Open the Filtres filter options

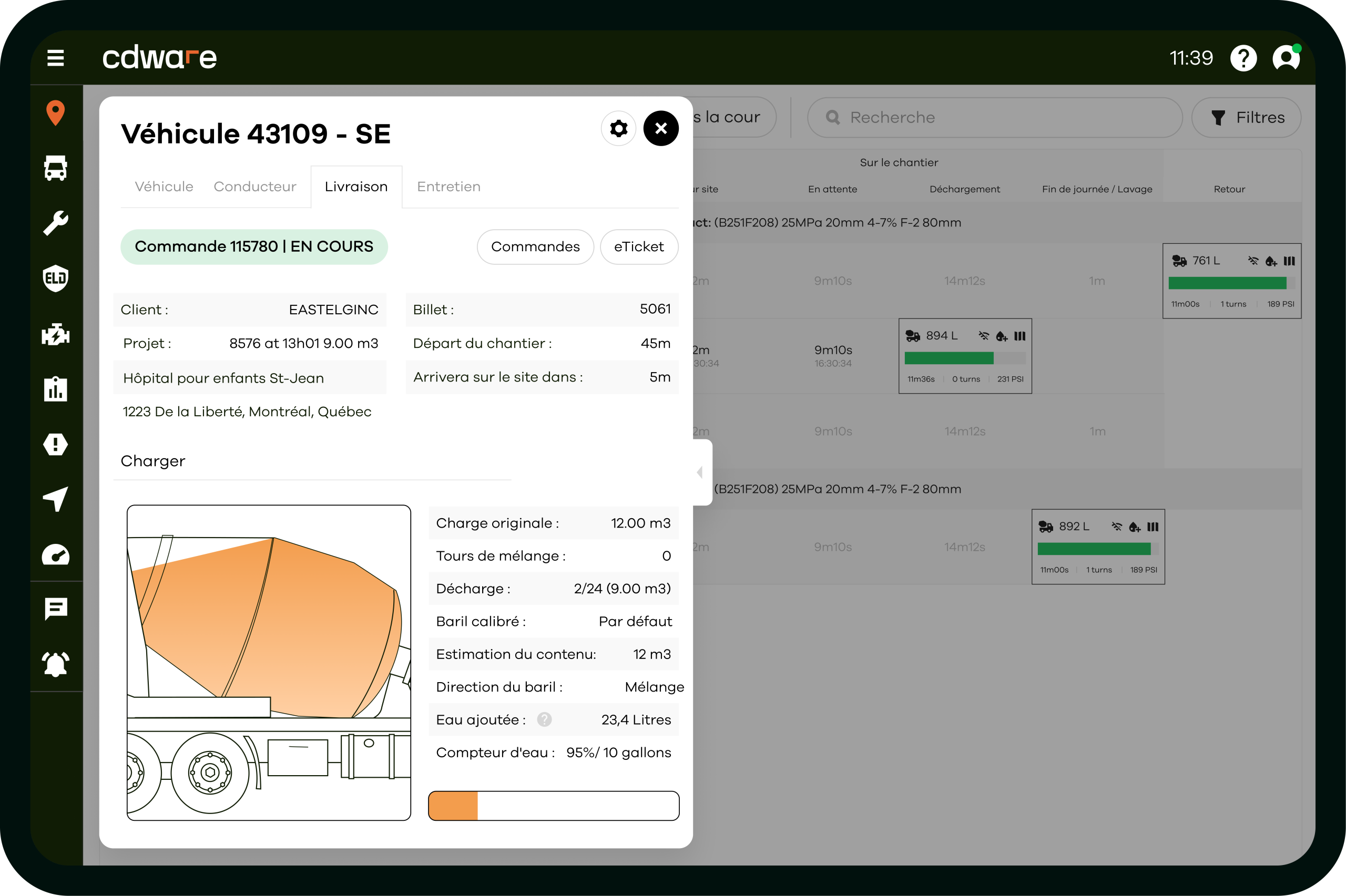(x=1247, y=118)
